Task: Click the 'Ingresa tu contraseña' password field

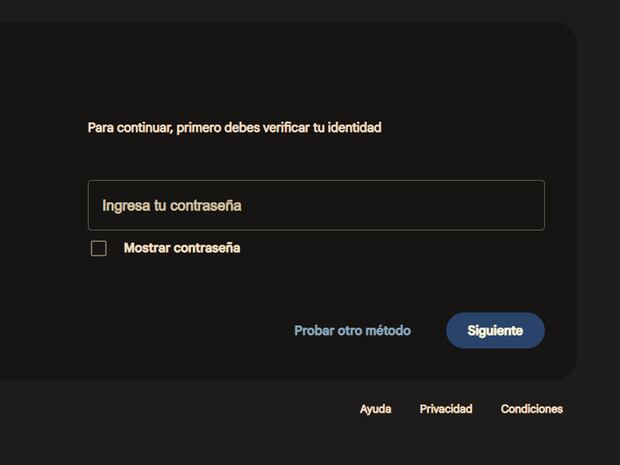Action: 316,205
